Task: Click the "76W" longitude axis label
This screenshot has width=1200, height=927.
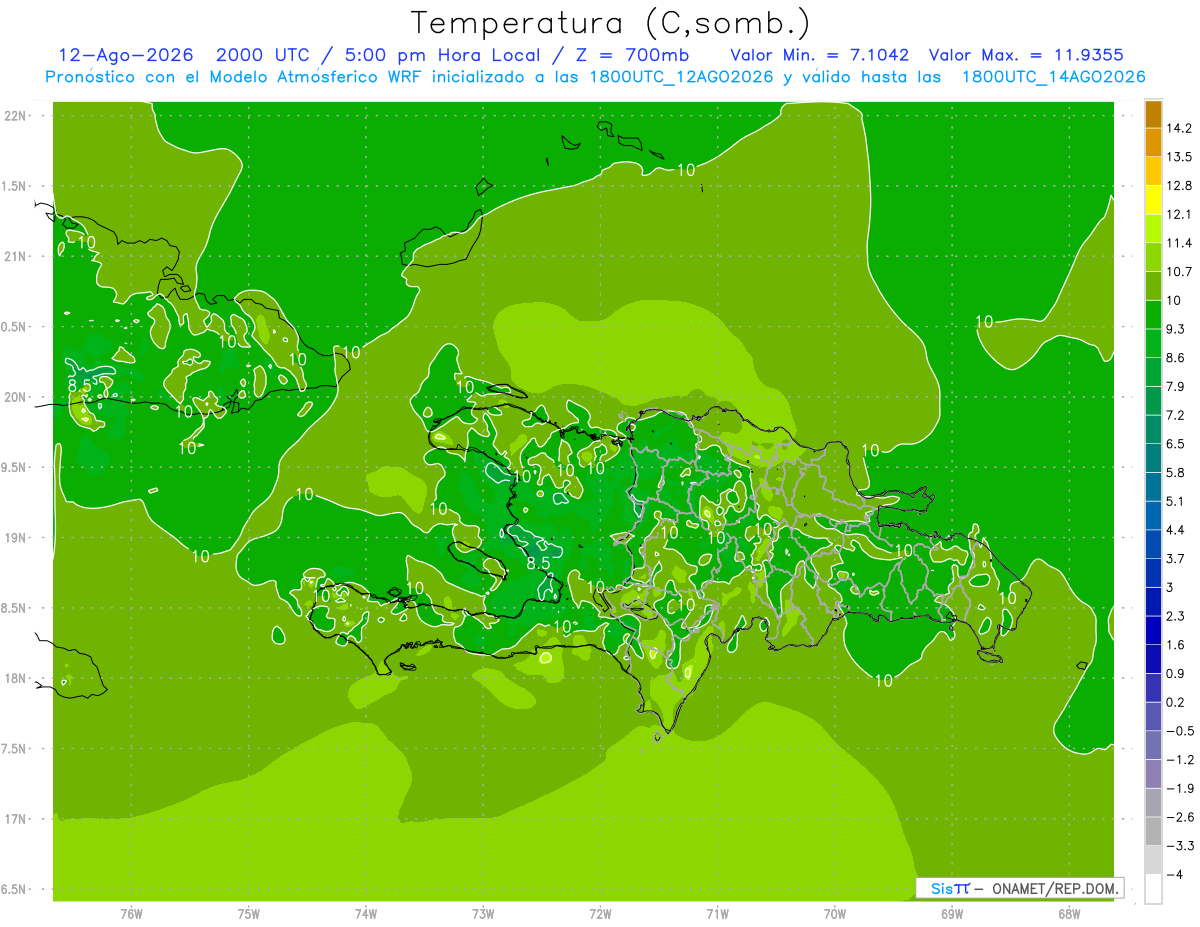Action: tap(131, 914)
